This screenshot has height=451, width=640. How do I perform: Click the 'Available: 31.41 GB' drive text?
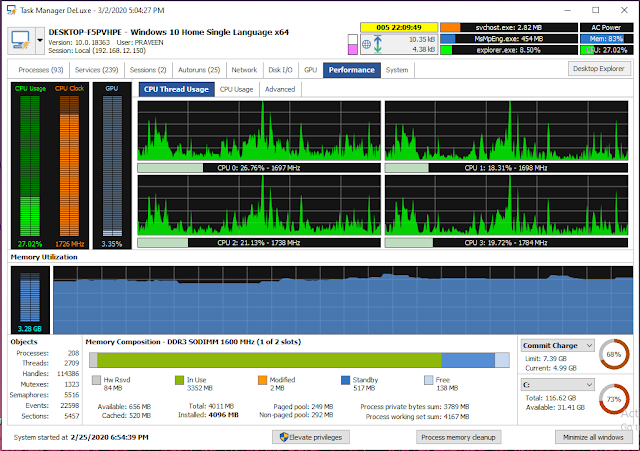coord(555,407)
